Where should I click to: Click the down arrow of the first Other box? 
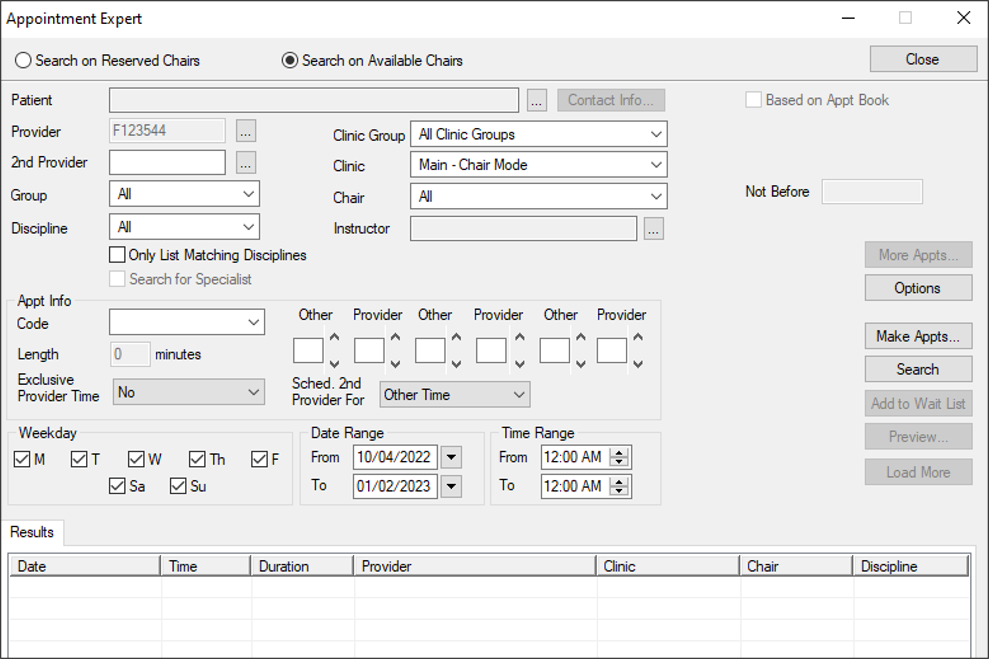pyautogui.click(x=334, y=364)
